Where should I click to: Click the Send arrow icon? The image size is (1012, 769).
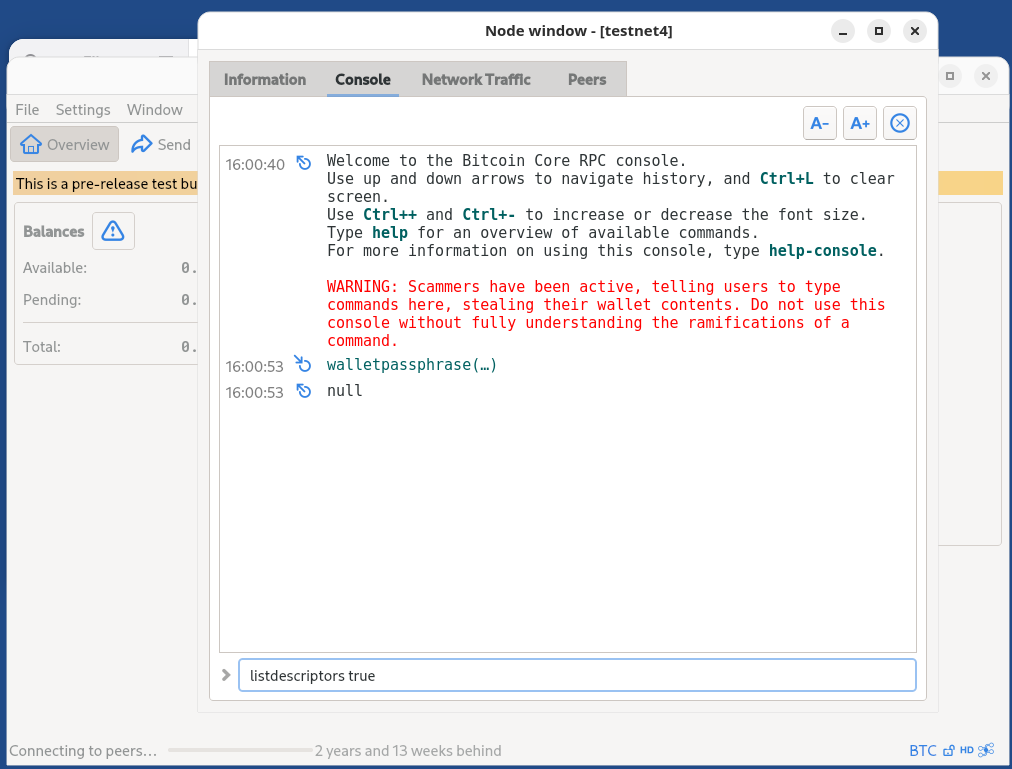tap(141, 144)
